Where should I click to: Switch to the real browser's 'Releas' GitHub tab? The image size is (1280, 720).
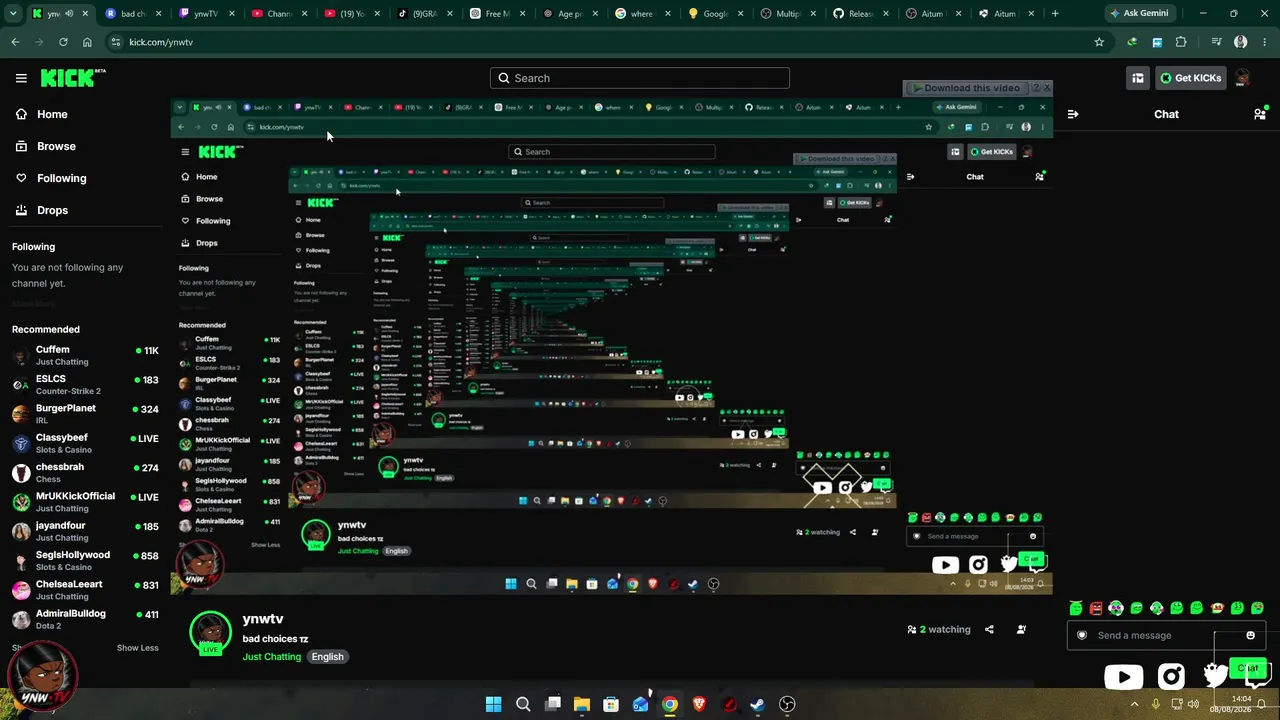pyautogui.click(x=862, y=14)
